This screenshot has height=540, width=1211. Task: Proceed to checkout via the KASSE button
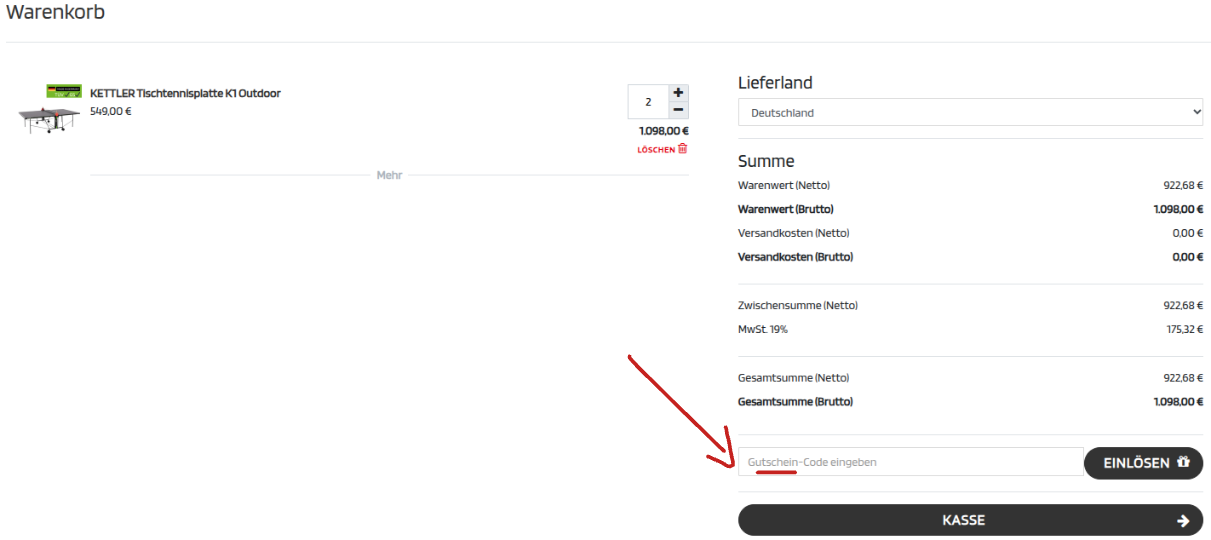pos(963,520)
